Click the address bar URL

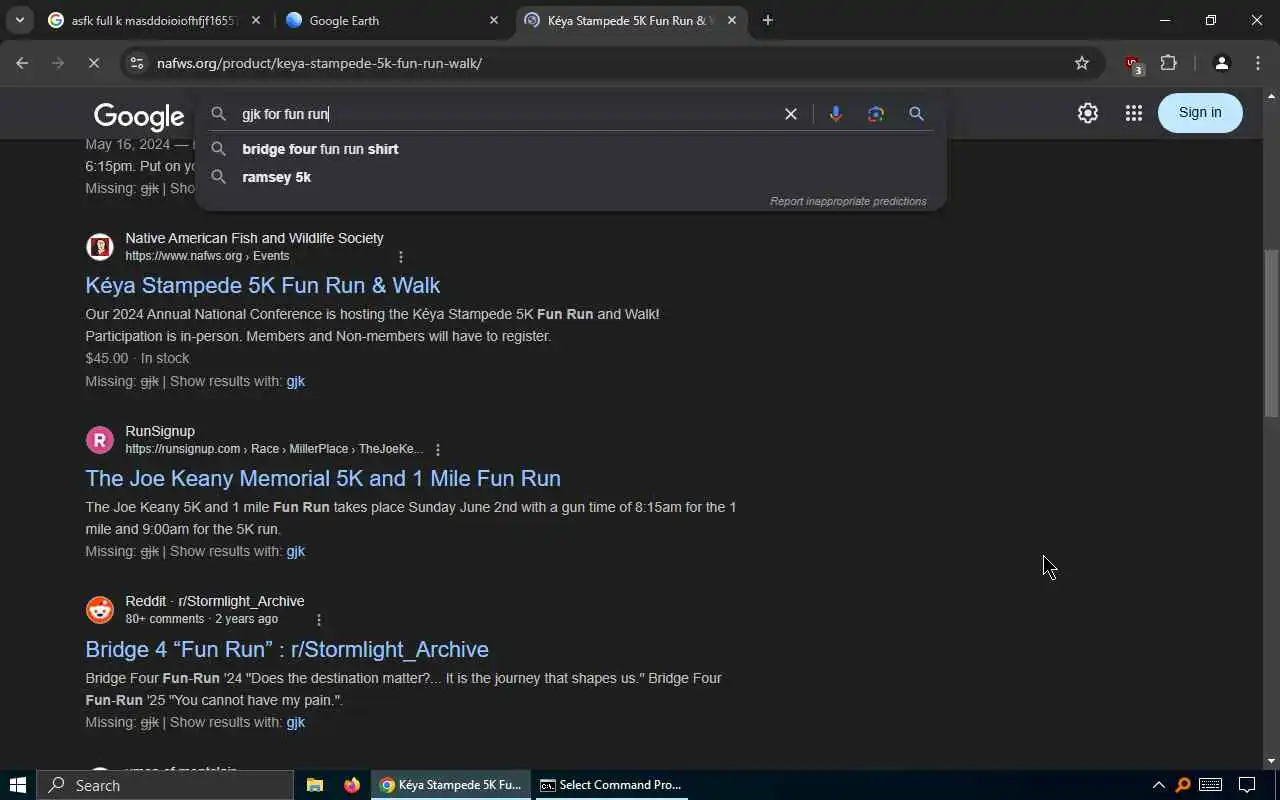tap(320, 63)
